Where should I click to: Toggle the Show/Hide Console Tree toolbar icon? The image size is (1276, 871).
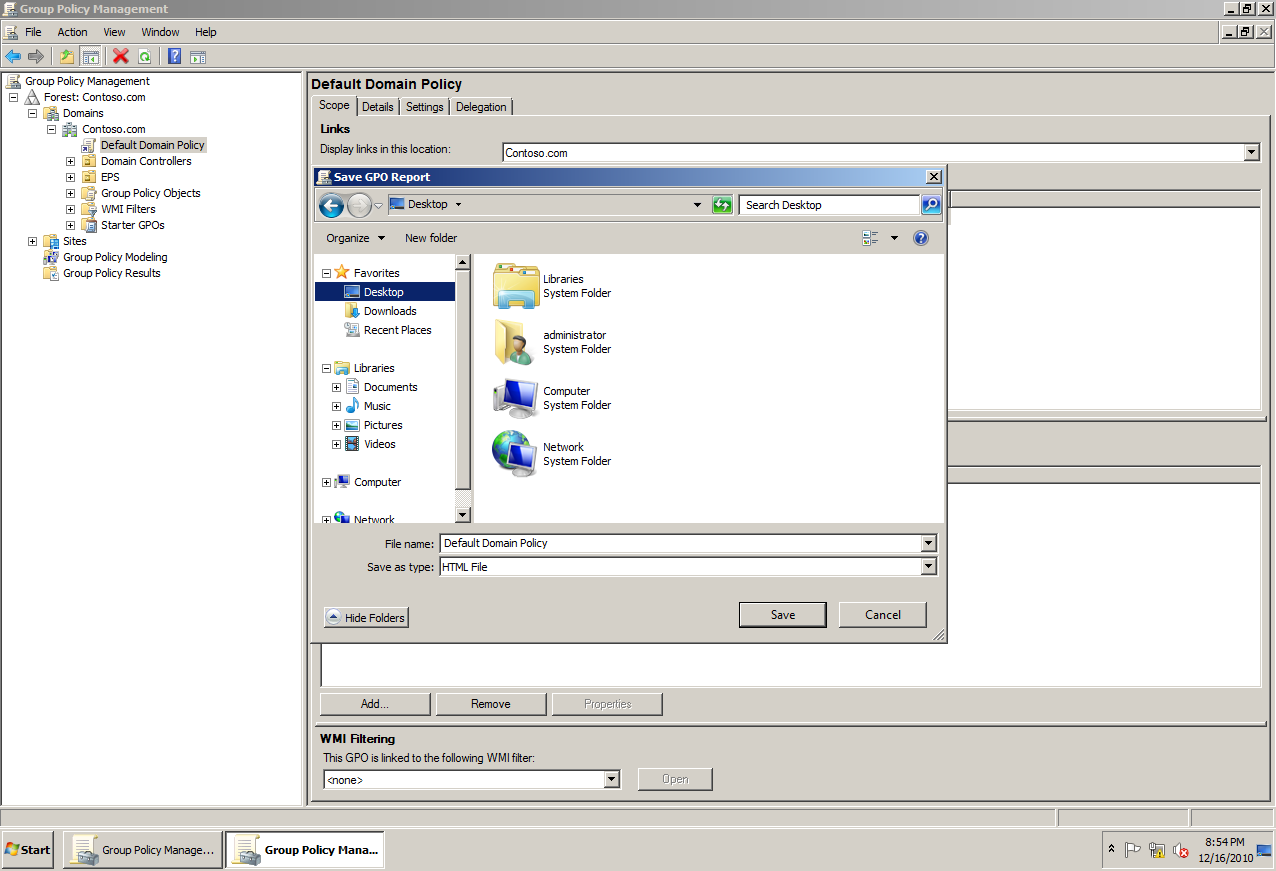(90, 56)
